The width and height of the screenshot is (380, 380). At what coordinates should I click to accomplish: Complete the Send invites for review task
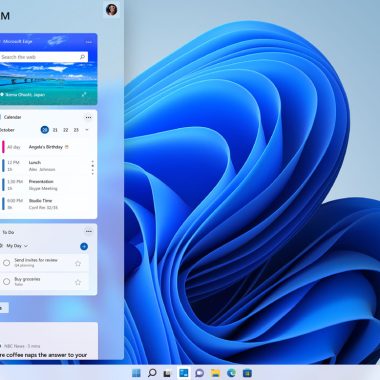(6, 263)
